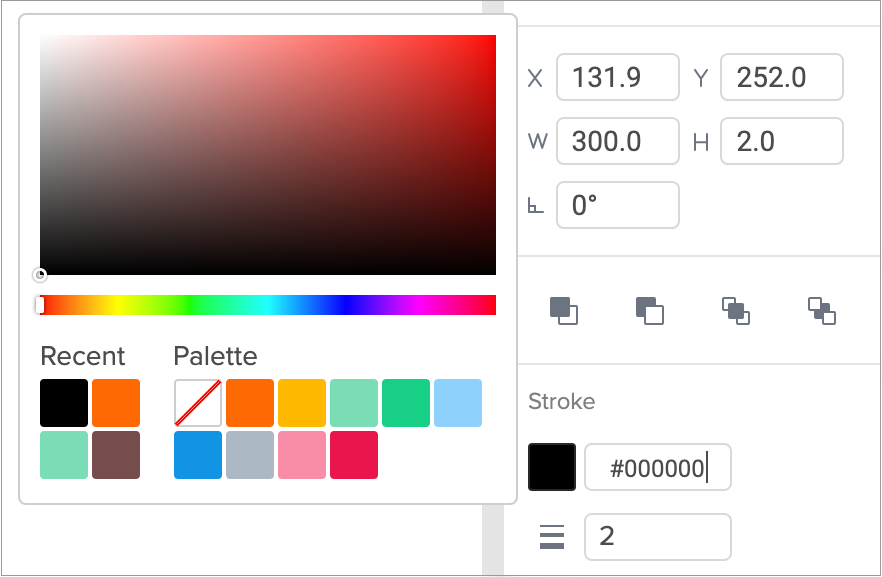Click the rotation angle icon
Image resolution: width=882 pixels, height=577 pixels.
pos(536,206)
